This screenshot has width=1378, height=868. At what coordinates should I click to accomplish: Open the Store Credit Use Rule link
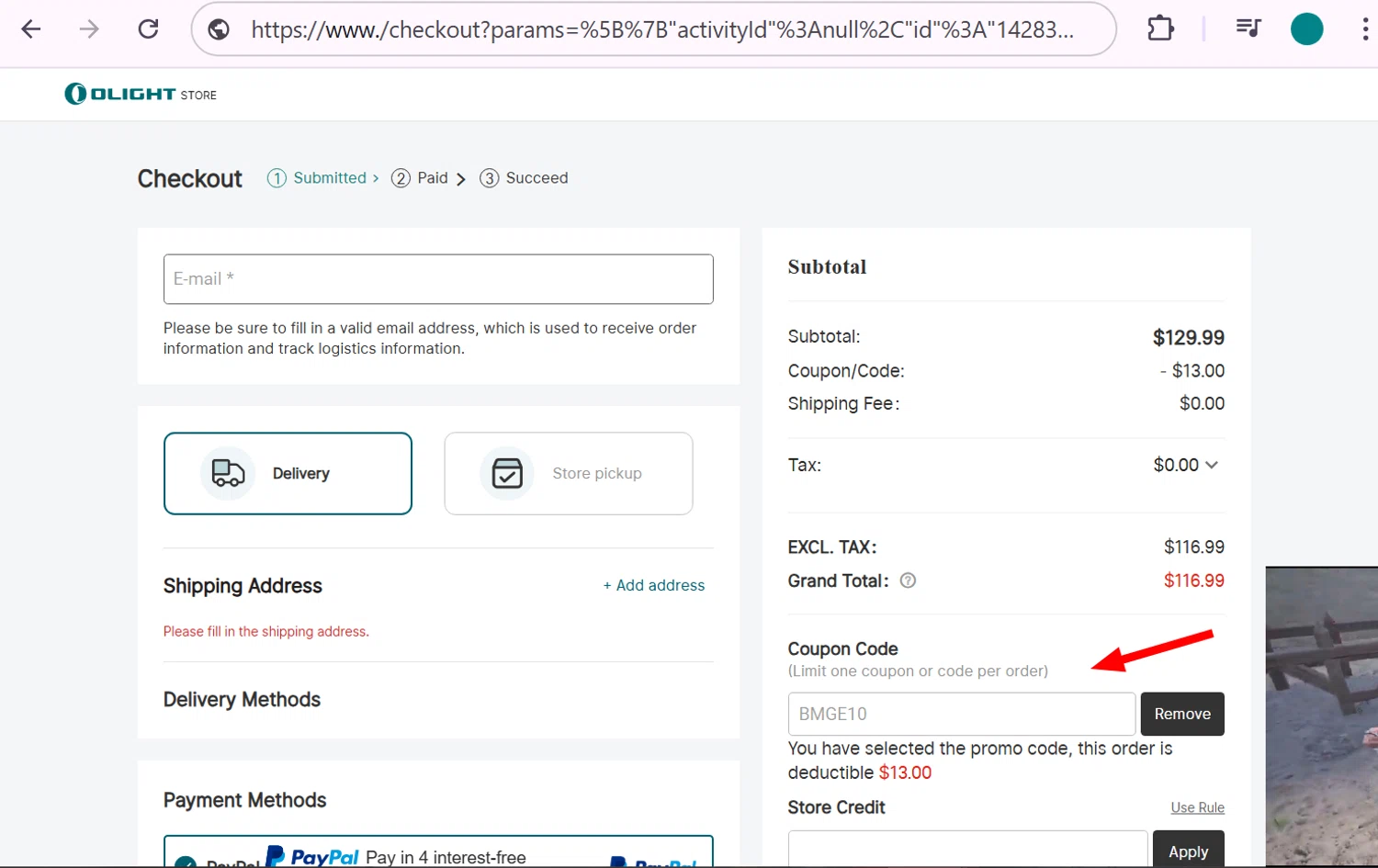click(x=1197, y=807)
